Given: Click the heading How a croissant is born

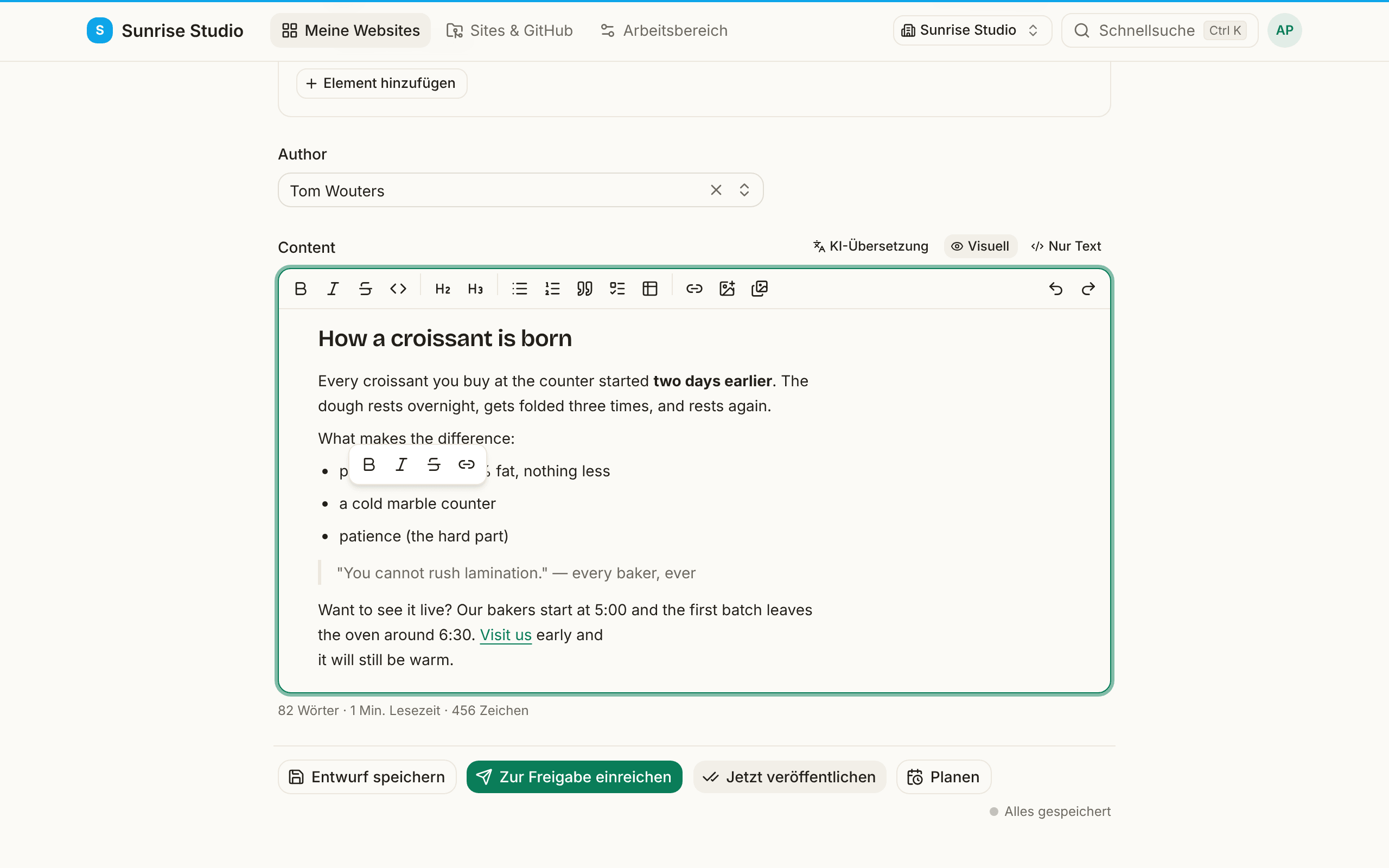Looking at the screenshot, I should click(445, 339).
